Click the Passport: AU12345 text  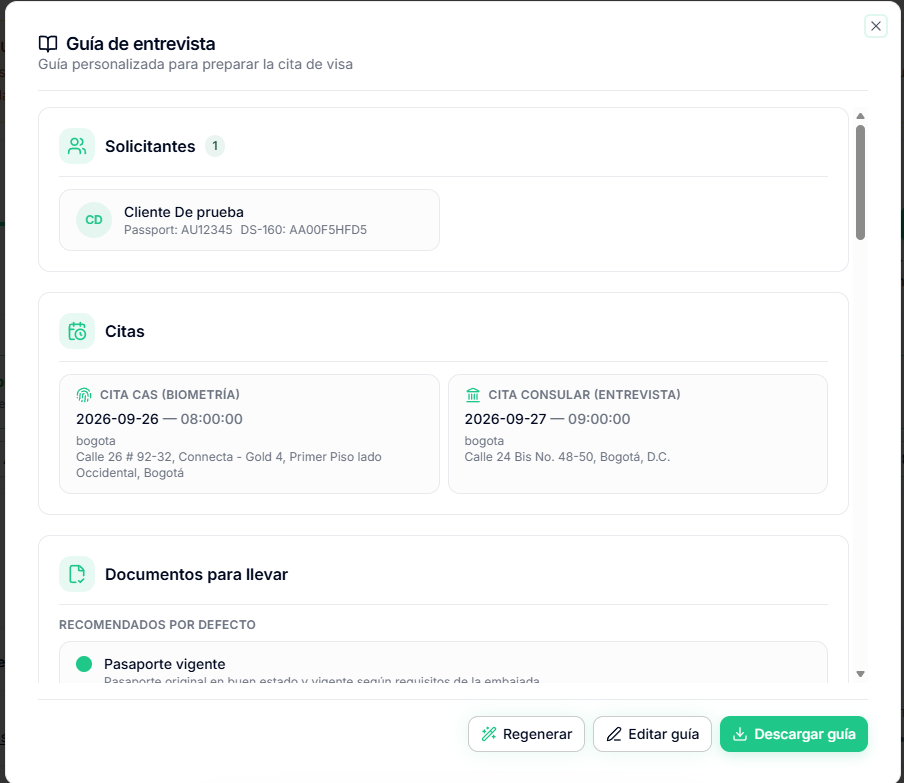178,229
